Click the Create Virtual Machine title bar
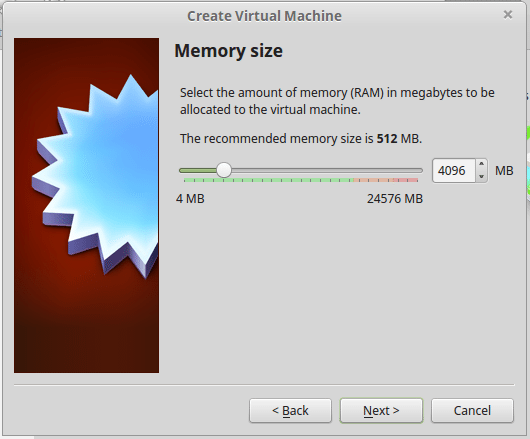 click(264, 16)
